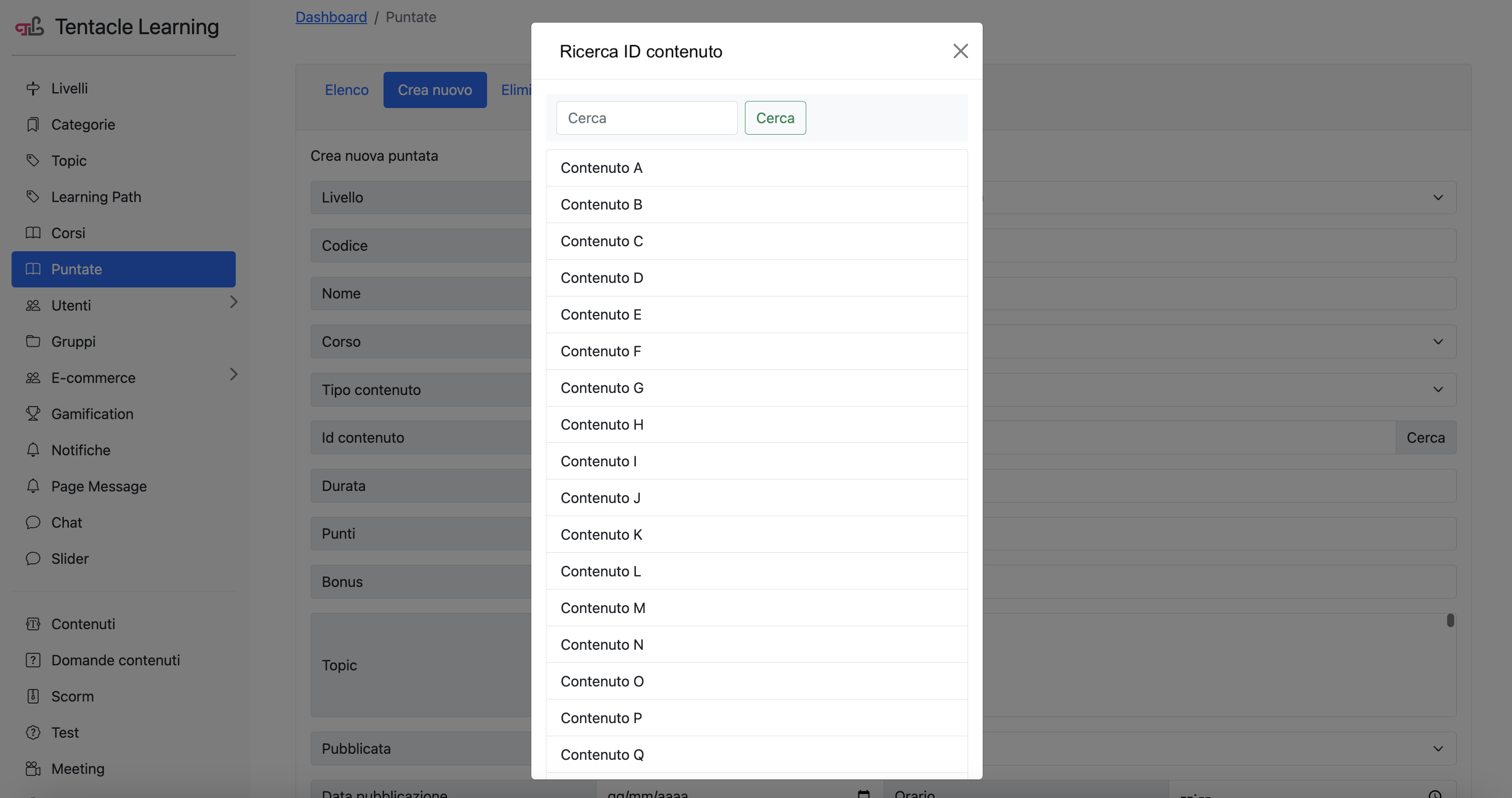Expand the E-commerce submenu chevron
This screenshot has height=798, width=1512.
coord(234,374)
